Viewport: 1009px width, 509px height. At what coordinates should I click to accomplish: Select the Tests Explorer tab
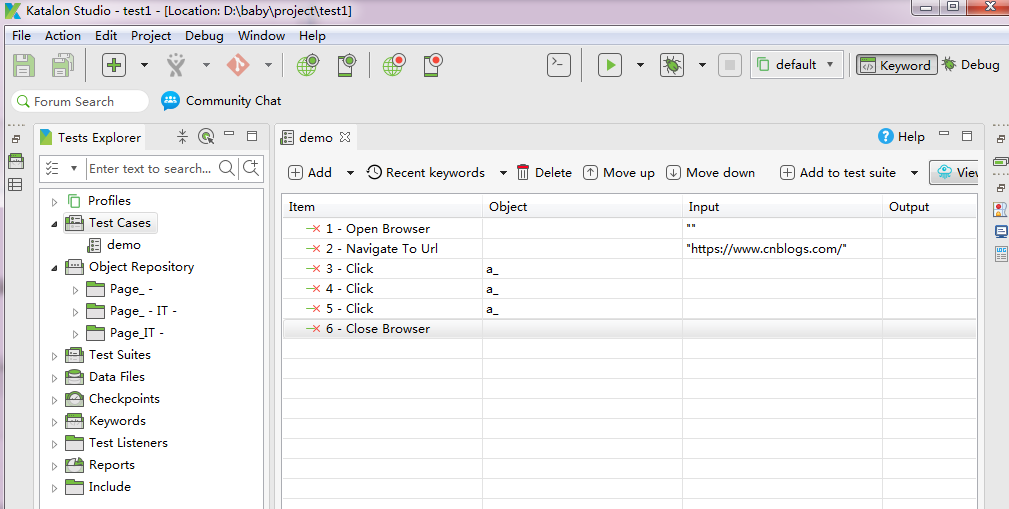pyautogui.click(x=89, y=137)
